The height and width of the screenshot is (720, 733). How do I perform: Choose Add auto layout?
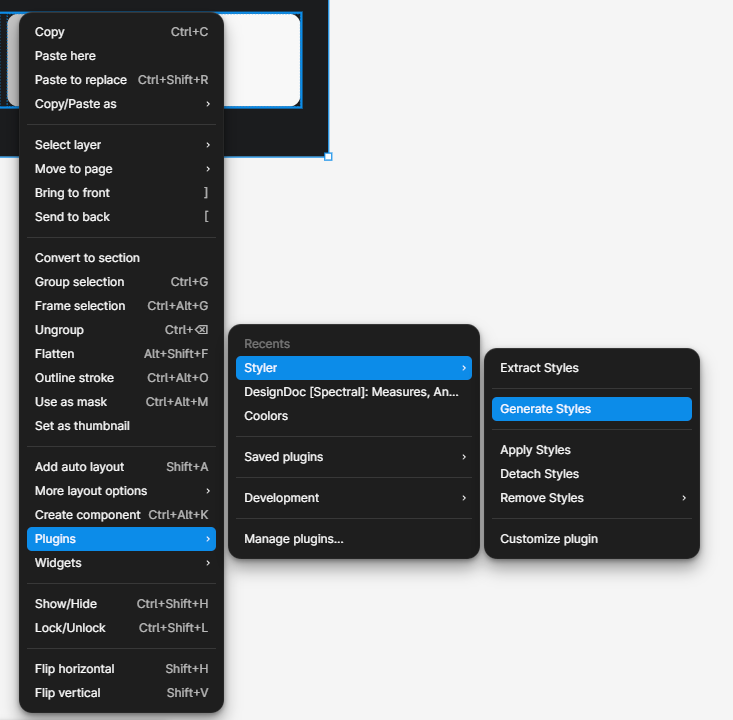click(x=121, y=467)
